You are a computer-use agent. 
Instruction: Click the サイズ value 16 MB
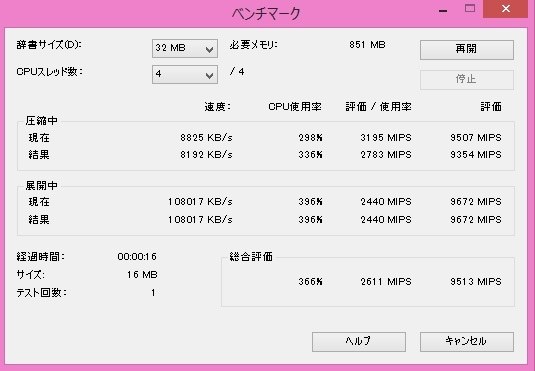point(142,274)
